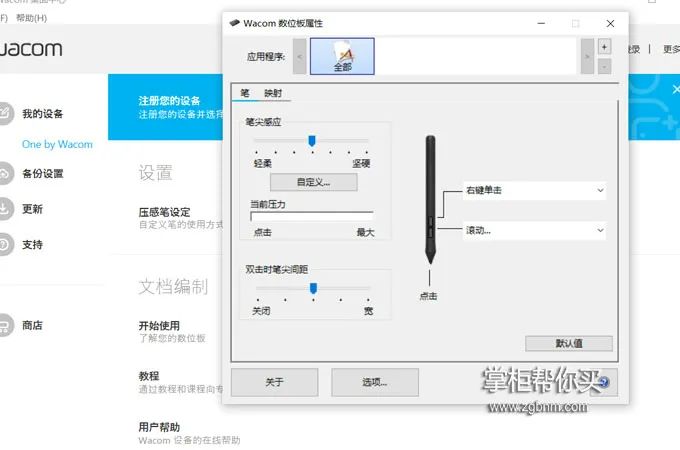Viewport: 680px width, 450px height.
Task: Click 宽 label of double-click distance
Action: [369, 311]
